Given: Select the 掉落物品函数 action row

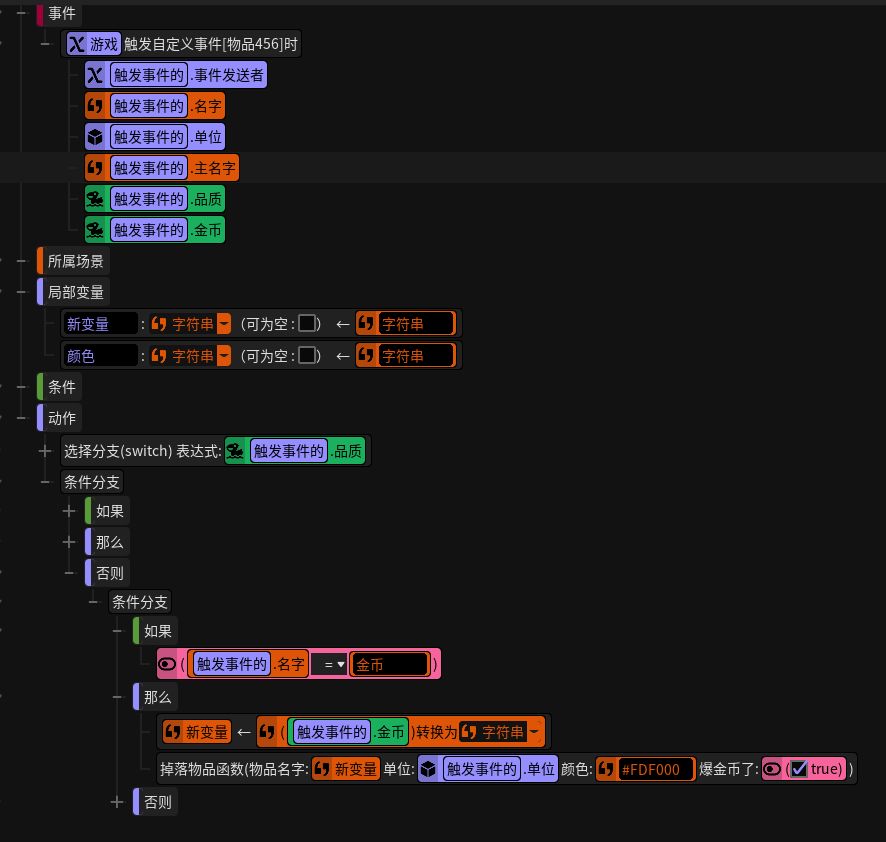Looking at the screenshot, I should coord(507,769).
